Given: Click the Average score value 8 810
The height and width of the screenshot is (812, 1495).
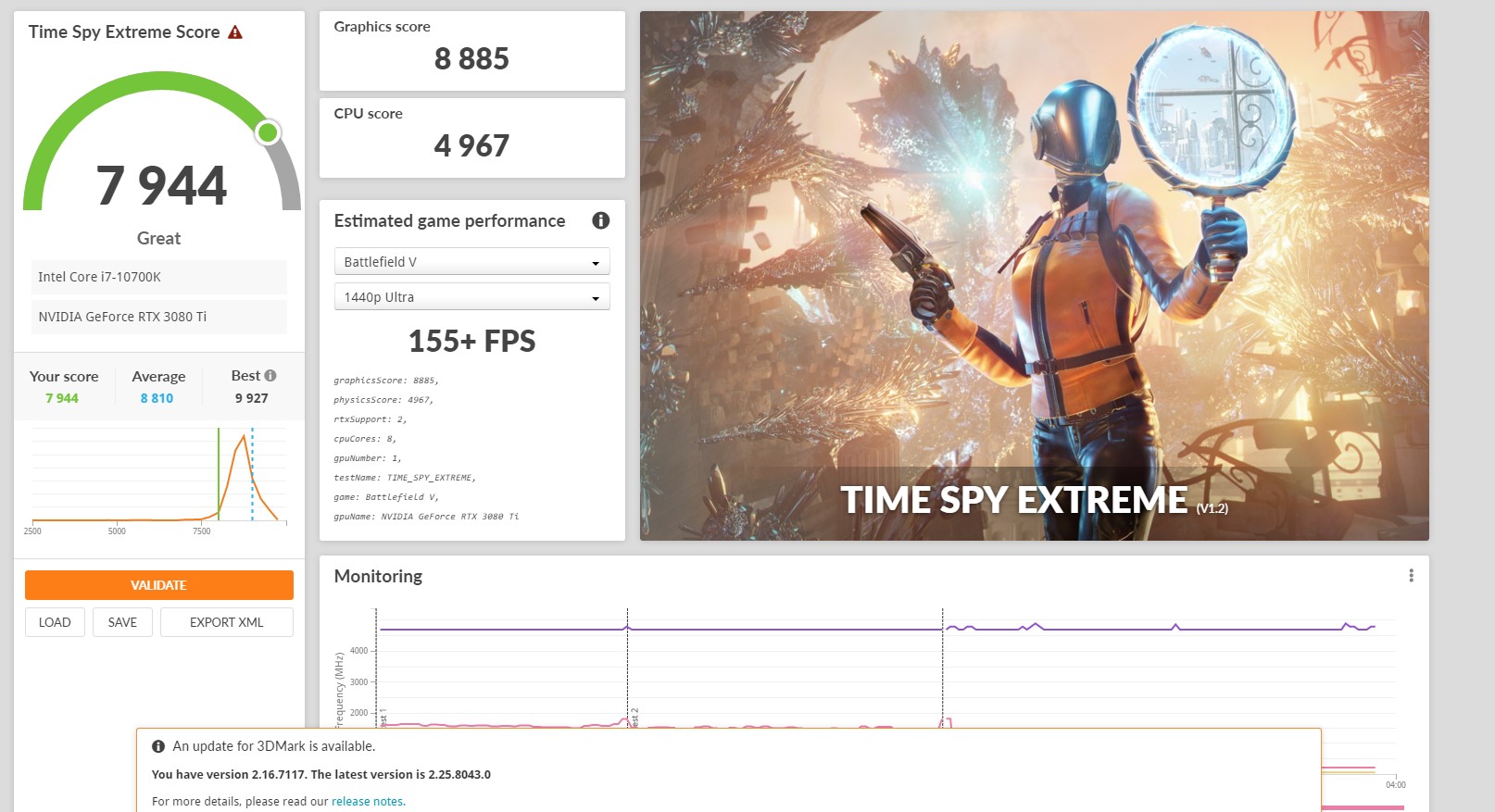Looking at the screenshot, I should pyautogui.click(x=157, y=398).
